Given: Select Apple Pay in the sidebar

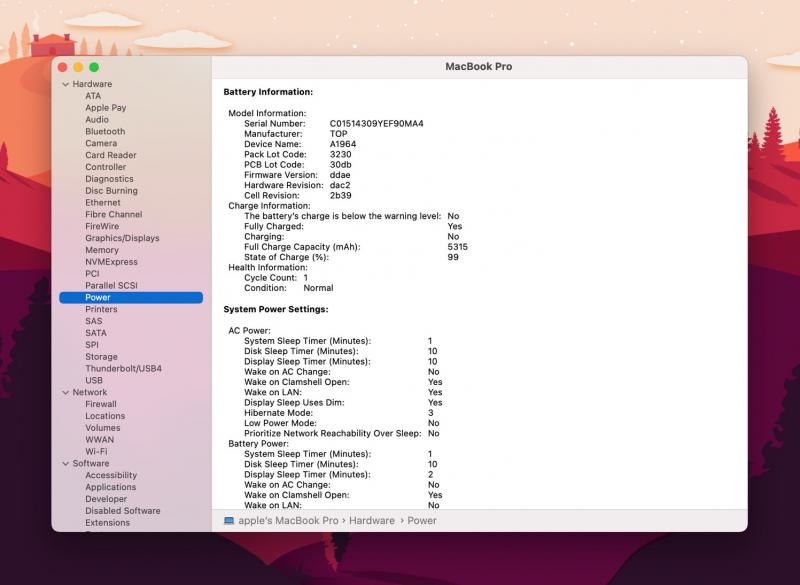Looking at the screenshot, I should 106,108.
